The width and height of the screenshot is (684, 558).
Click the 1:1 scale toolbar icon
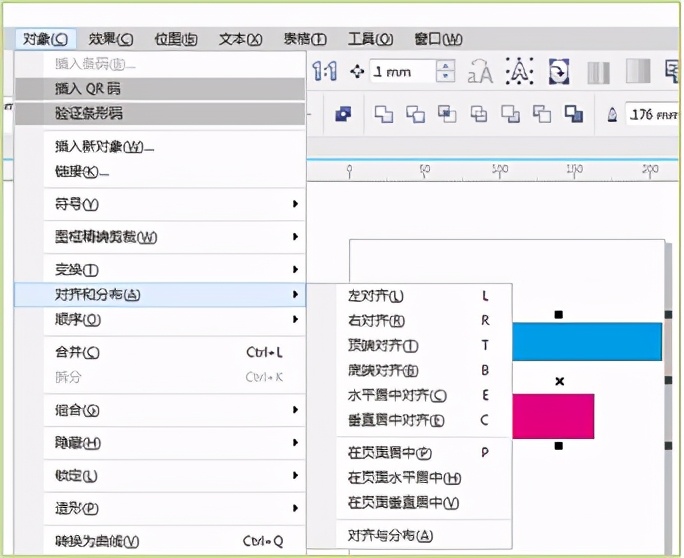325,71
